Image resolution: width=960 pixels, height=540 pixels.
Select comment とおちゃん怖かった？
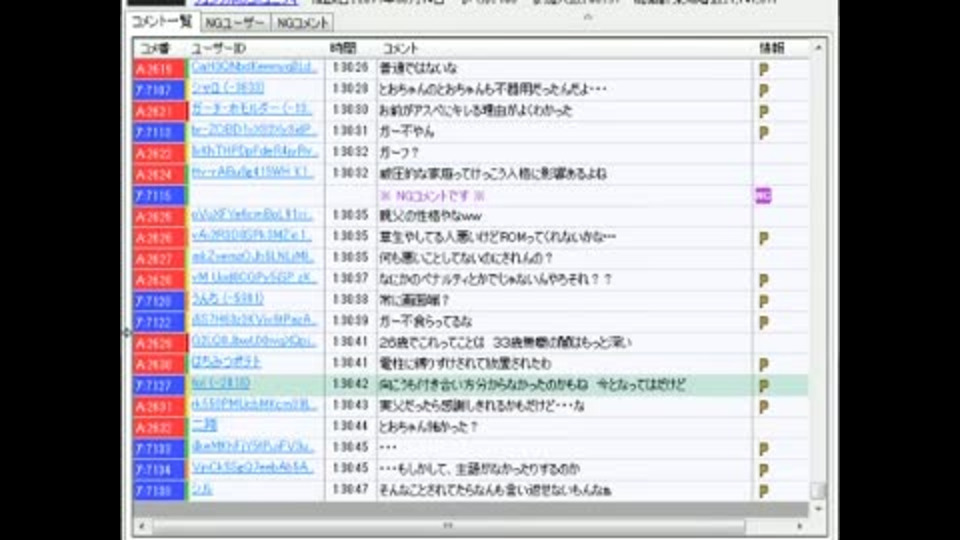coord(429,427)
